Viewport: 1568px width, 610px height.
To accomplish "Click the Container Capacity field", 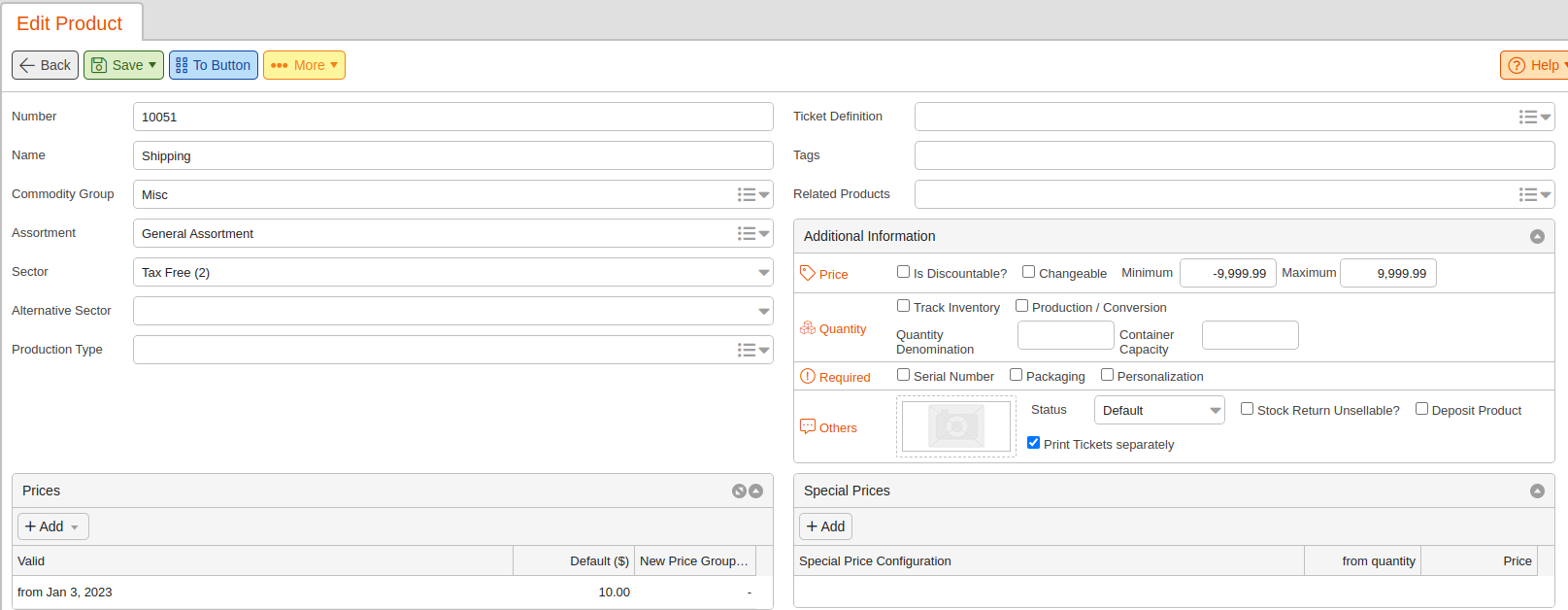I will 1250,335.
